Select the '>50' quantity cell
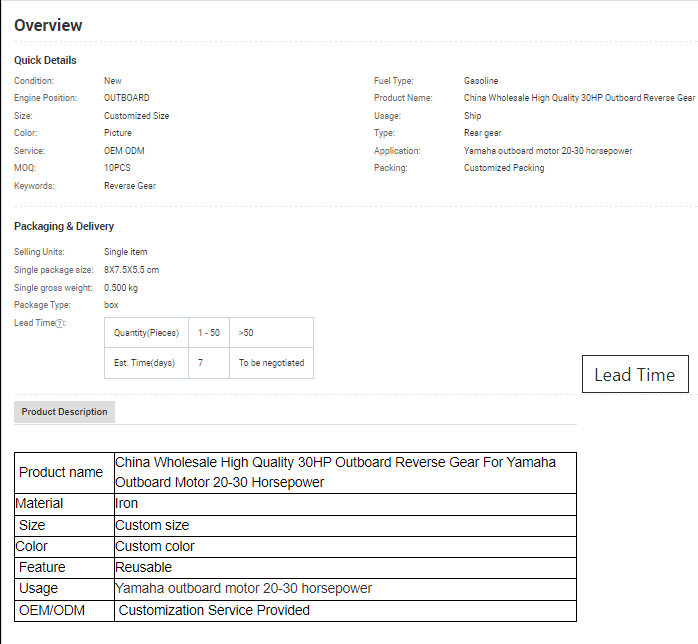 (x=246, y=332)
